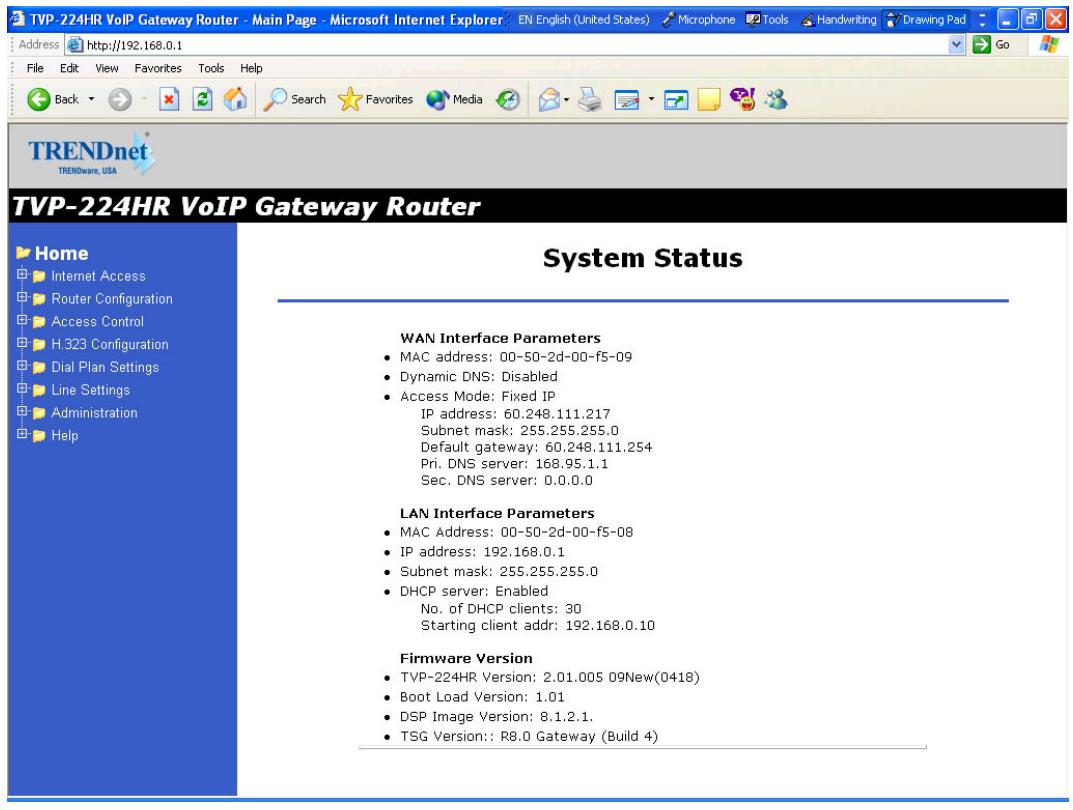The height and width of the screenshot is (810, 1073).
Task: Click the Mail envelope icon
Action: click(550, 100)
